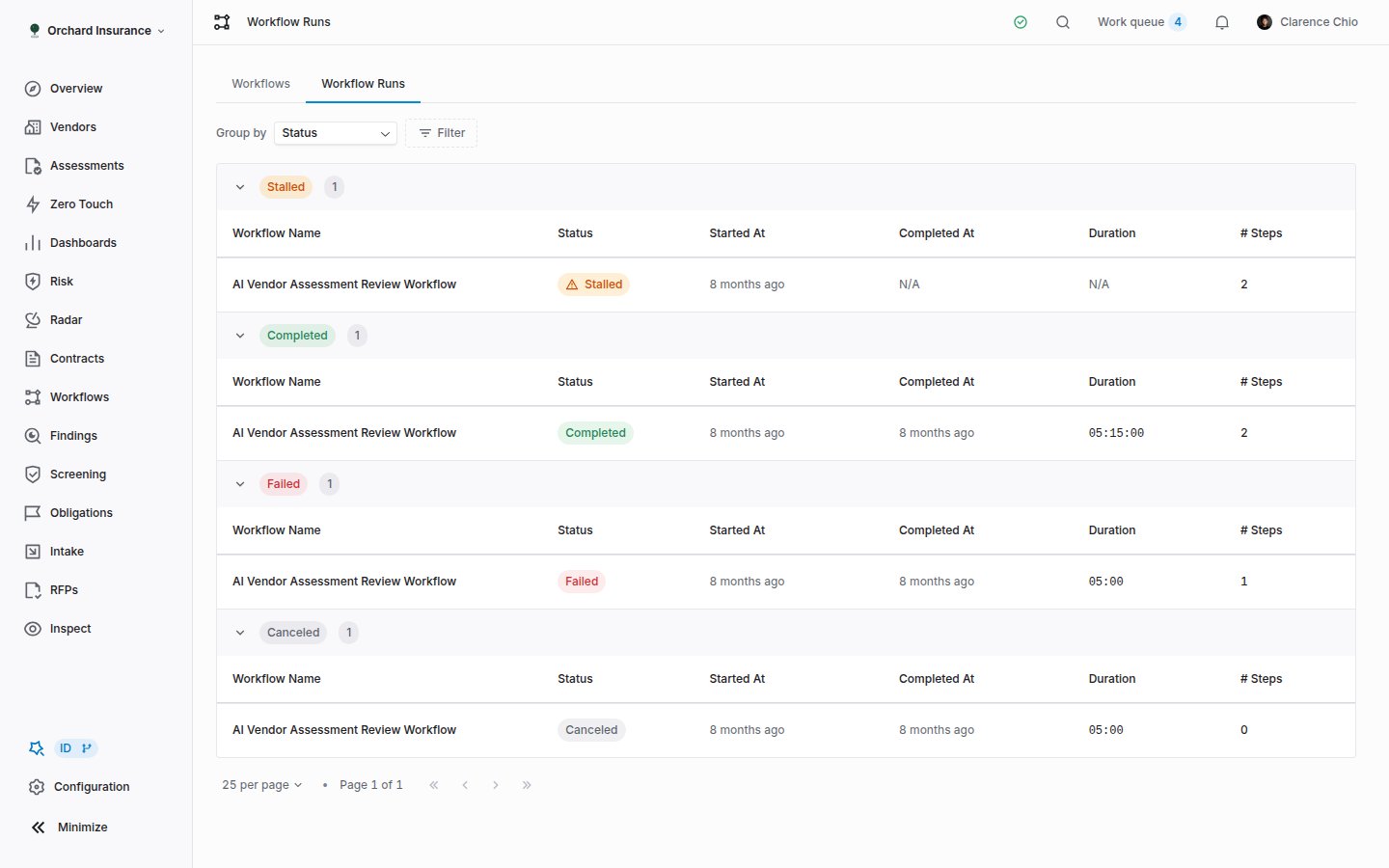Image resolution: width=1389 pixels, height=868 pixels.
Task: Click the Stalled status badge in the row
Action: [593, 285]
